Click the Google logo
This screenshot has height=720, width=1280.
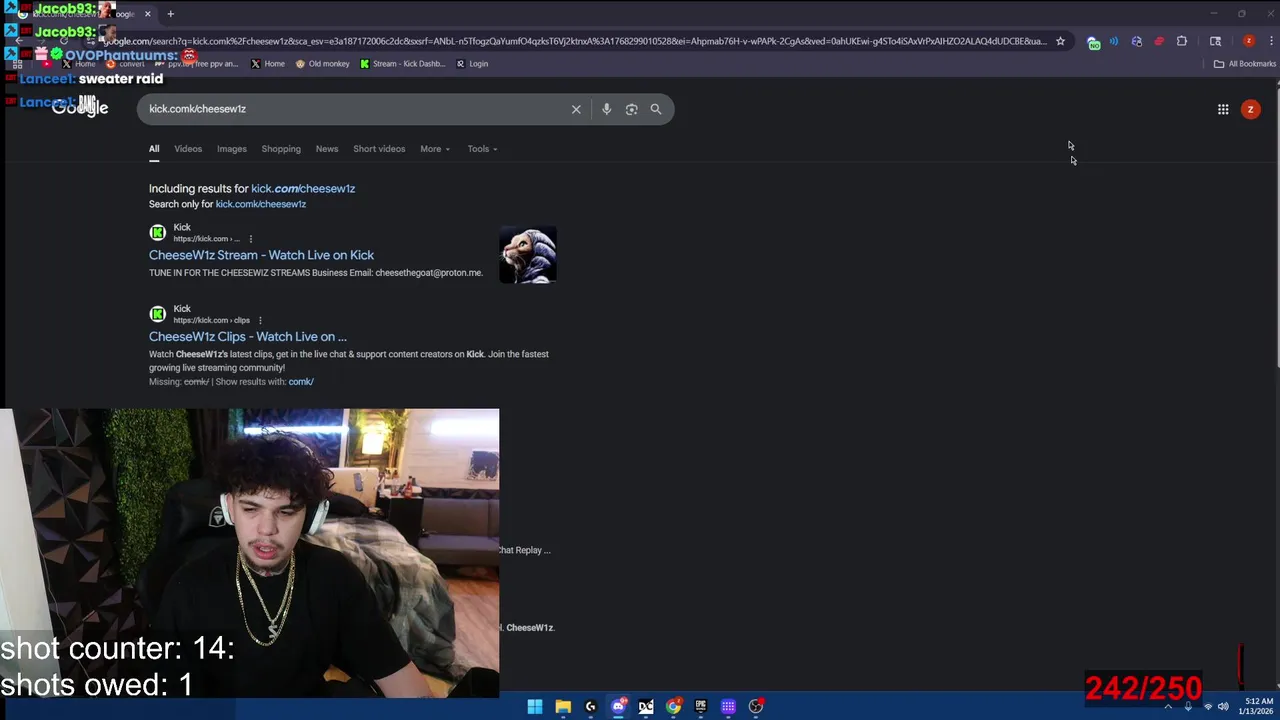point(80,108)
